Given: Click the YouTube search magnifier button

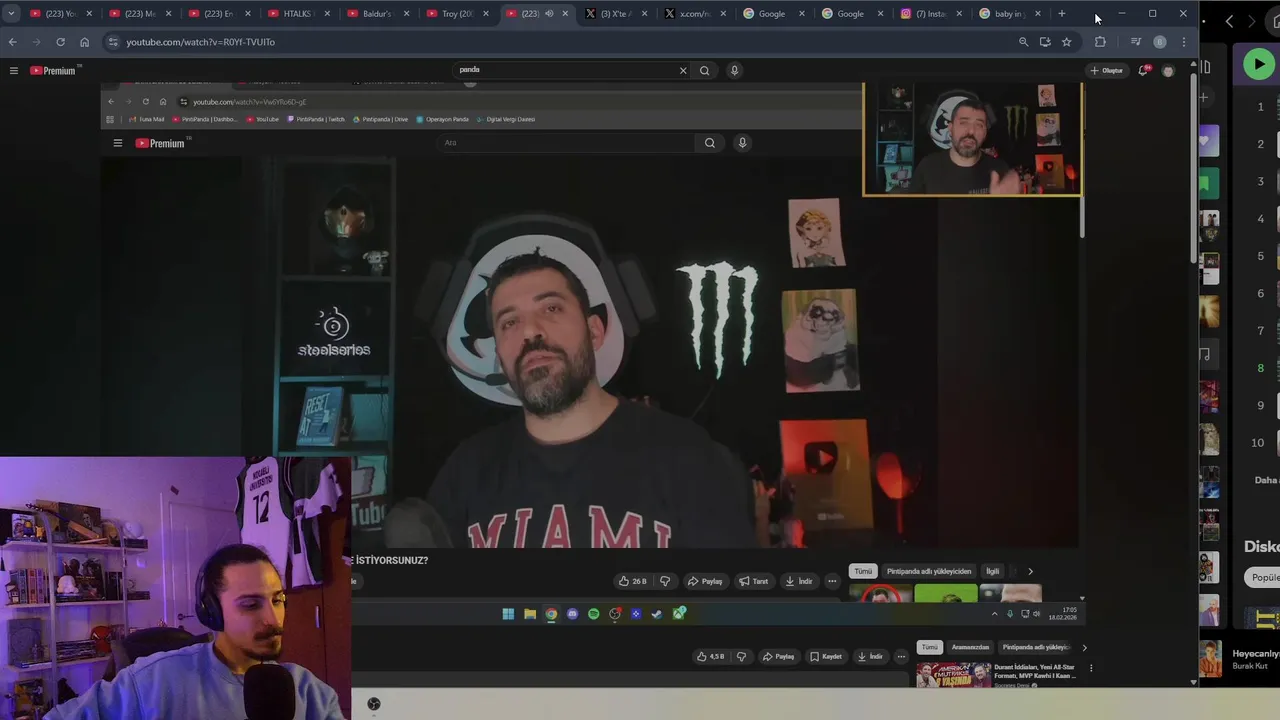Looking at the screenshot, I should point(704,70).
